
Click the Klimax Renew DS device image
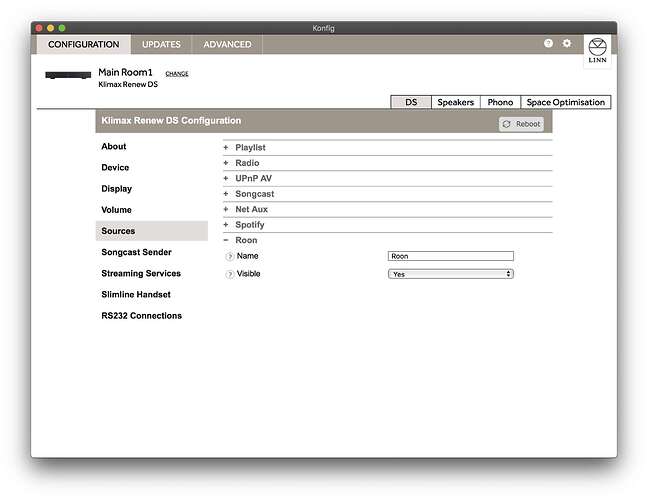pyautogui.click(x=68, y=76)
